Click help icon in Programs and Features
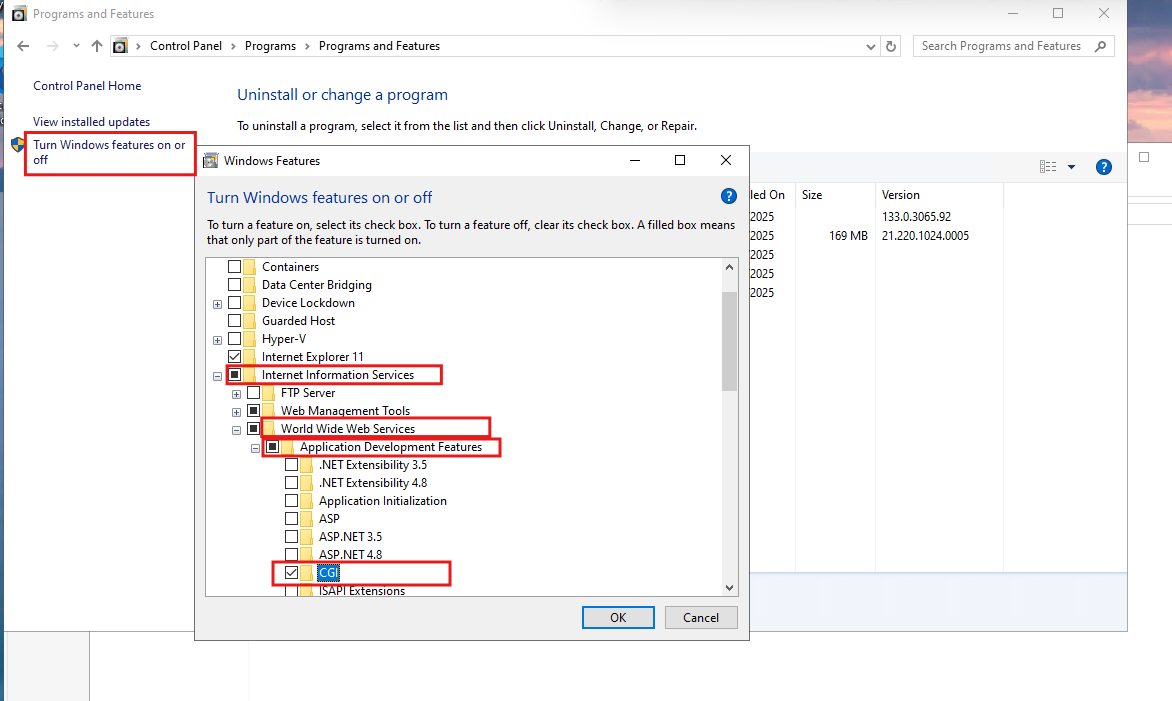The image size is (1172, 701). coord(1103,167)
